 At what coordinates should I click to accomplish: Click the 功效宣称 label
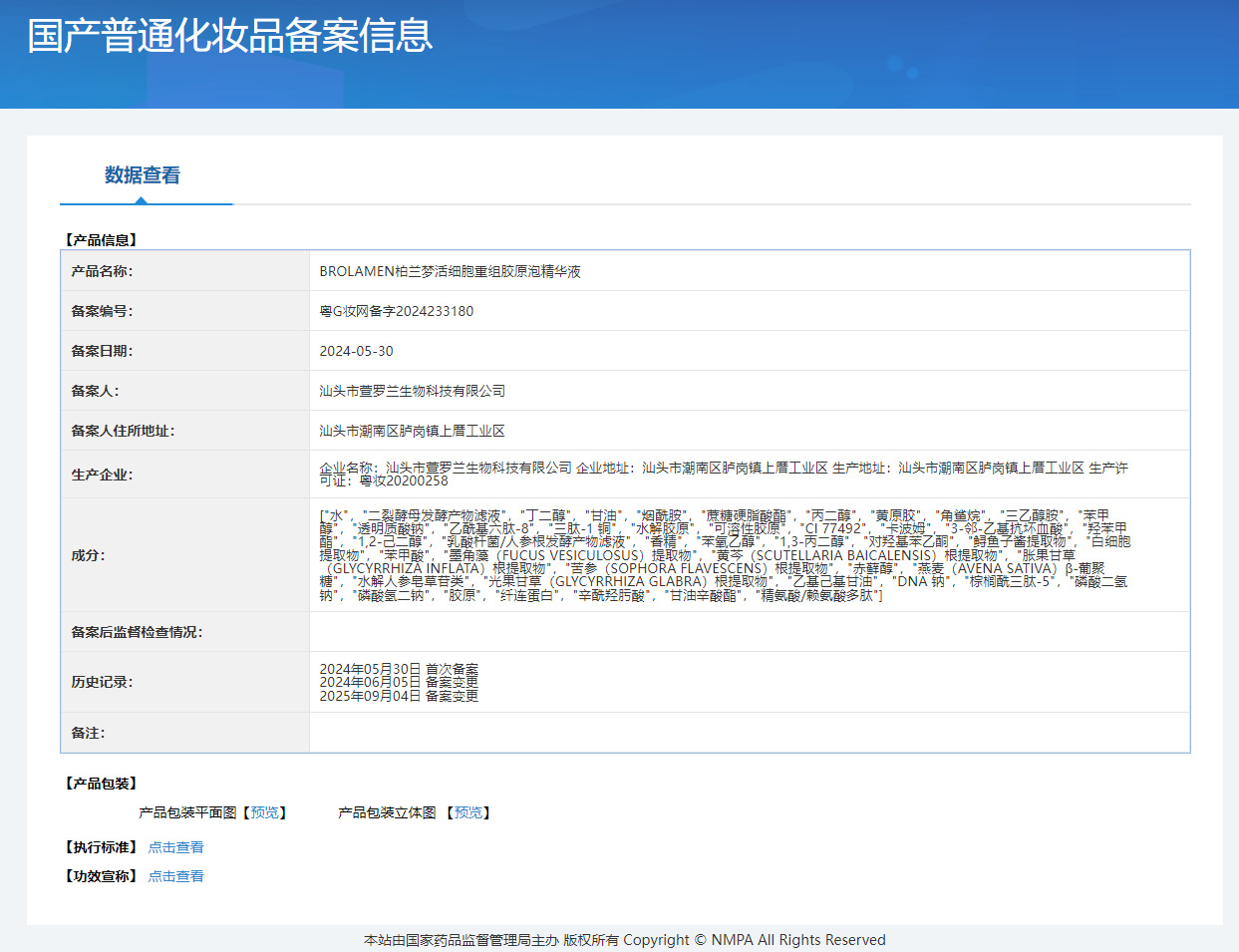pyautogui.click(x=102, y=876)
